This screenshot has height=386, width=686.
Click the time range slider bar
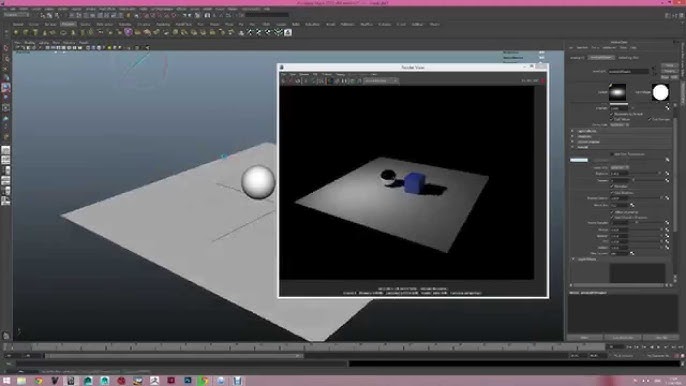tap(174, 356)
